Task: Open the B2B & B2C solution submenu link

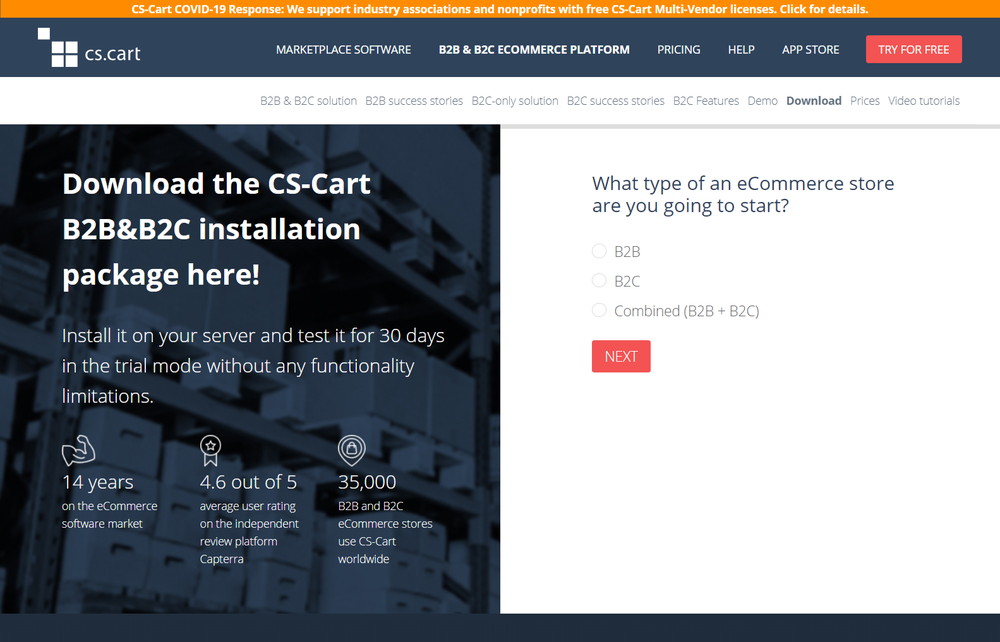Action: click(308, 101)
